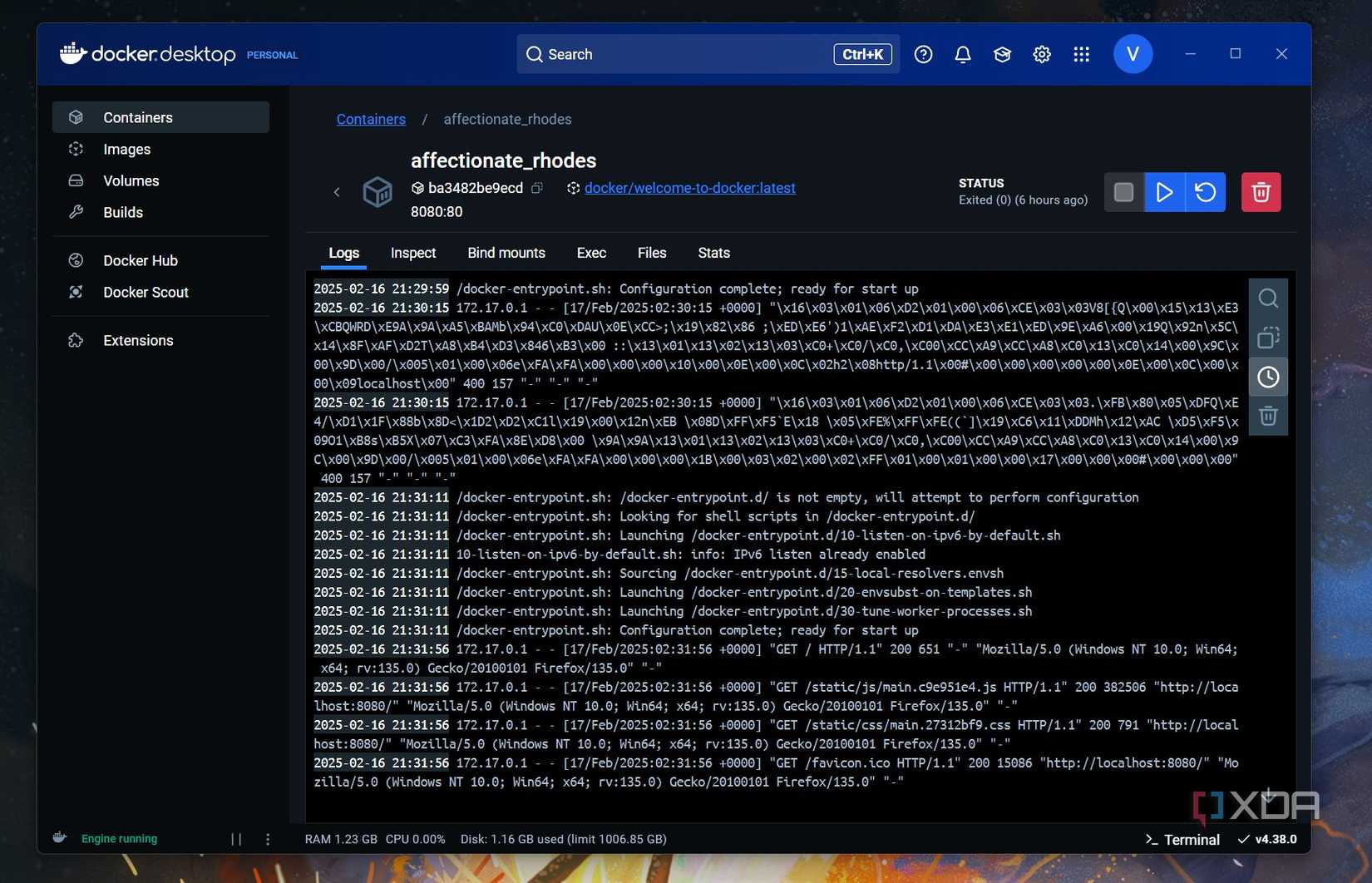Click the version v4.38.0 indicator
1372x883 pixels.
pyautogui.click(x=1267, y=839)
